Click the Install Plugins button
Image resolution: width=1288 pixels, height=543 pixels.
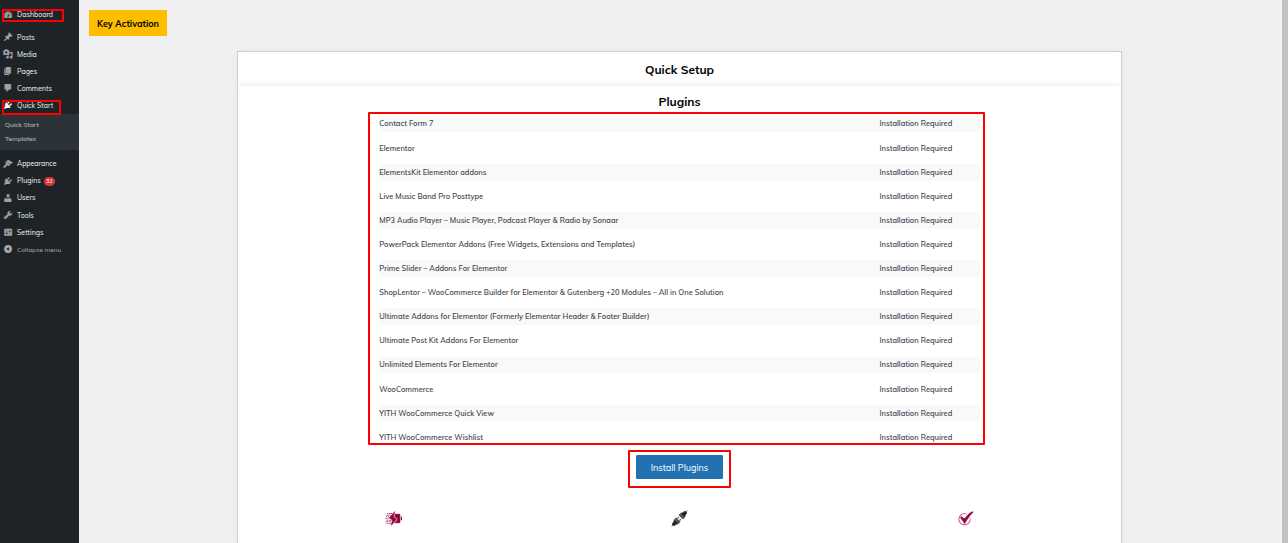coord(679,467)
